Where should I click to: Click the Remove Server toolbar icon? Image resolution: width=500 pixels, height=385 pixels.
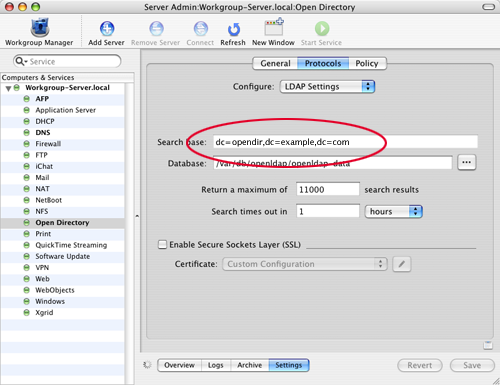click(156, 29)
